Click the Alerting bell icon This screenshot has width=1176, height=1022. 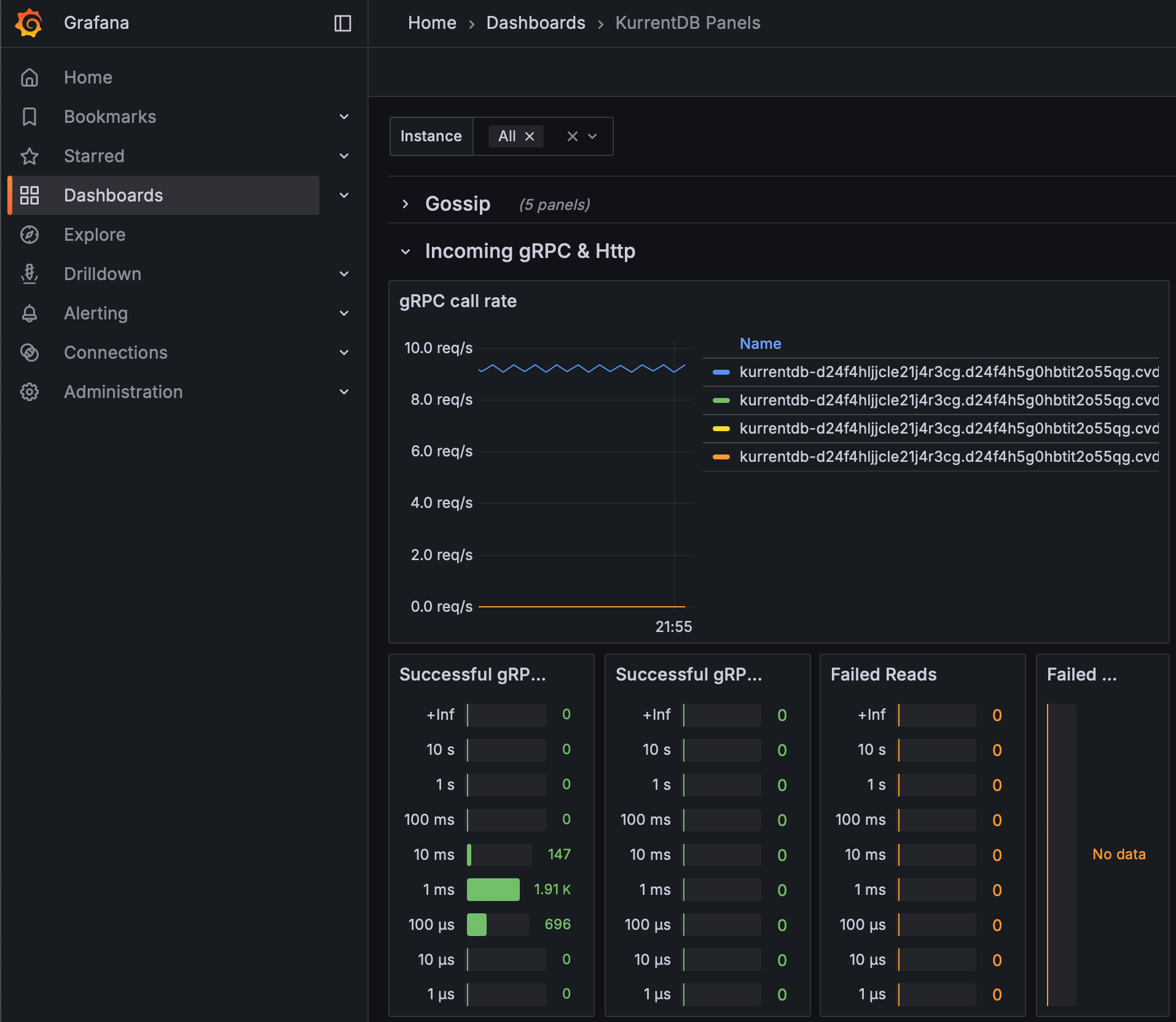point(29,313)
